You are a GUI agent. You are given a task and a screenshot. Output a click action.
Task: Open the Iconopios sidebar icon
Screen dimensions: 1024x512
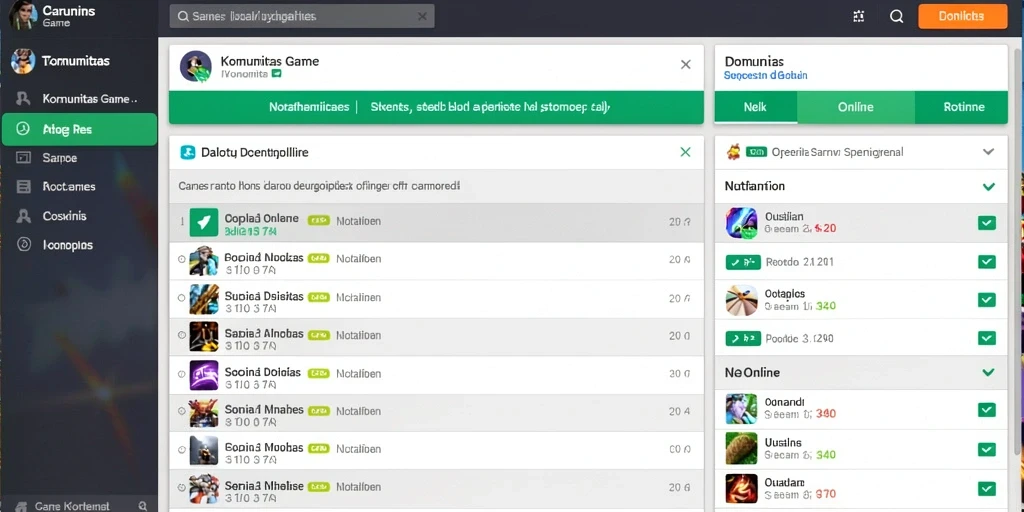(24, 245)
